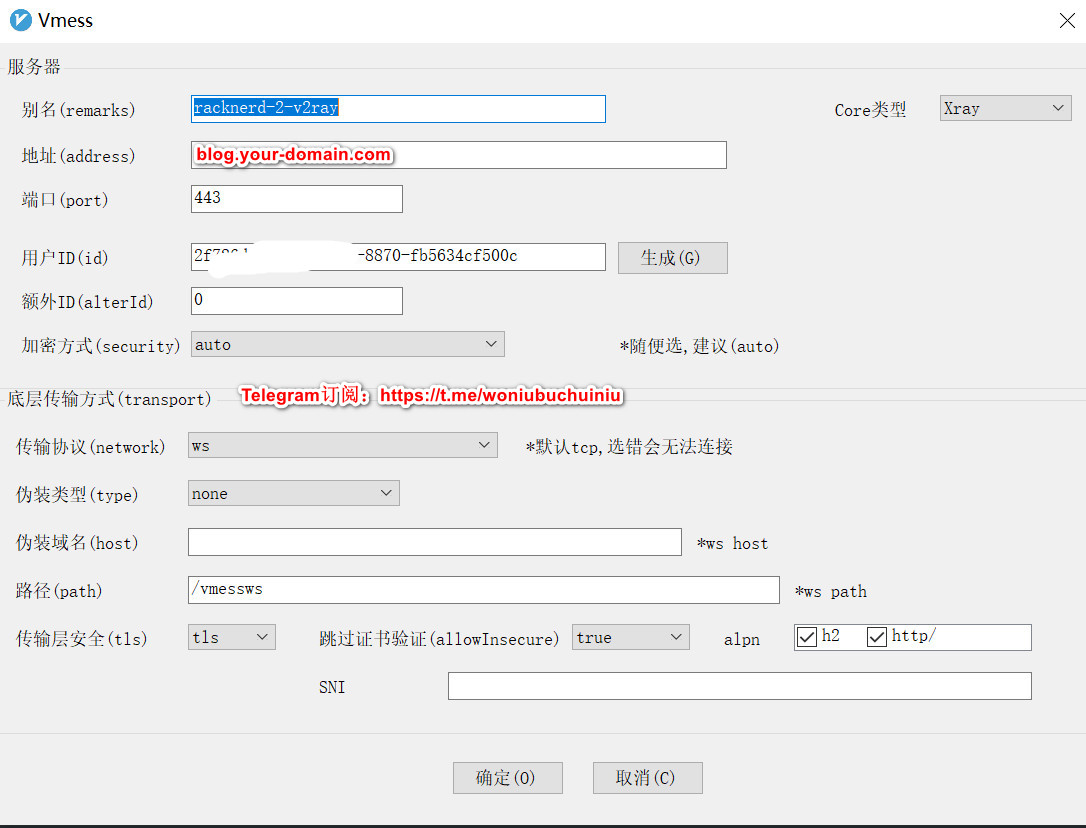The height and width of the screenshot is (828, 1086).
Task: Open the 传输协议 network dropdown
Action: (x=342, y=445)
